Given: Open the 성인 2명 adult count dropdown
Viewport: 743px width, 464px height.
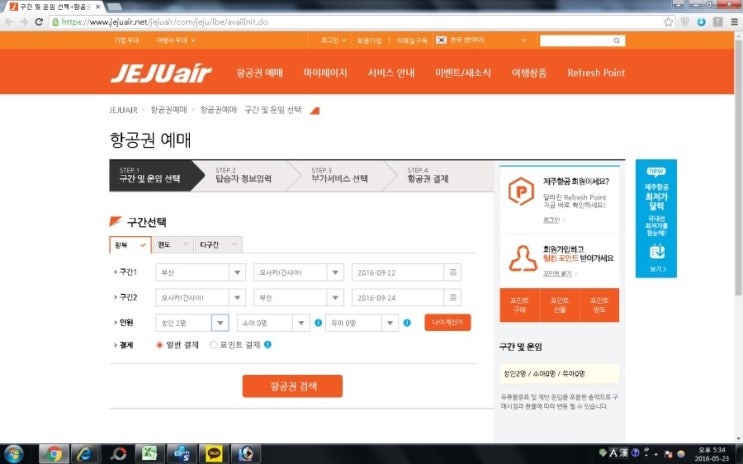Looking at the screenshot, I should (192, 323).
